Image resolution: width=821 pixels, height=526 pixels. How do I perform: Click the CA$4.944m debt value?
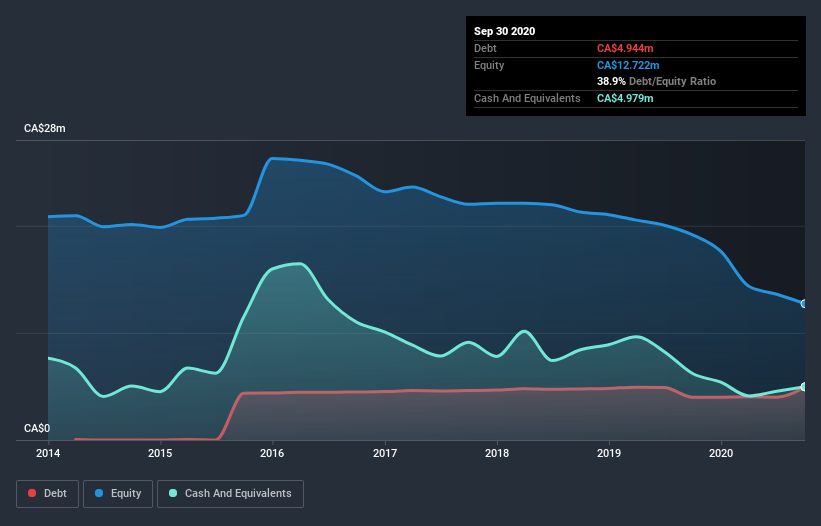(625, 48)
